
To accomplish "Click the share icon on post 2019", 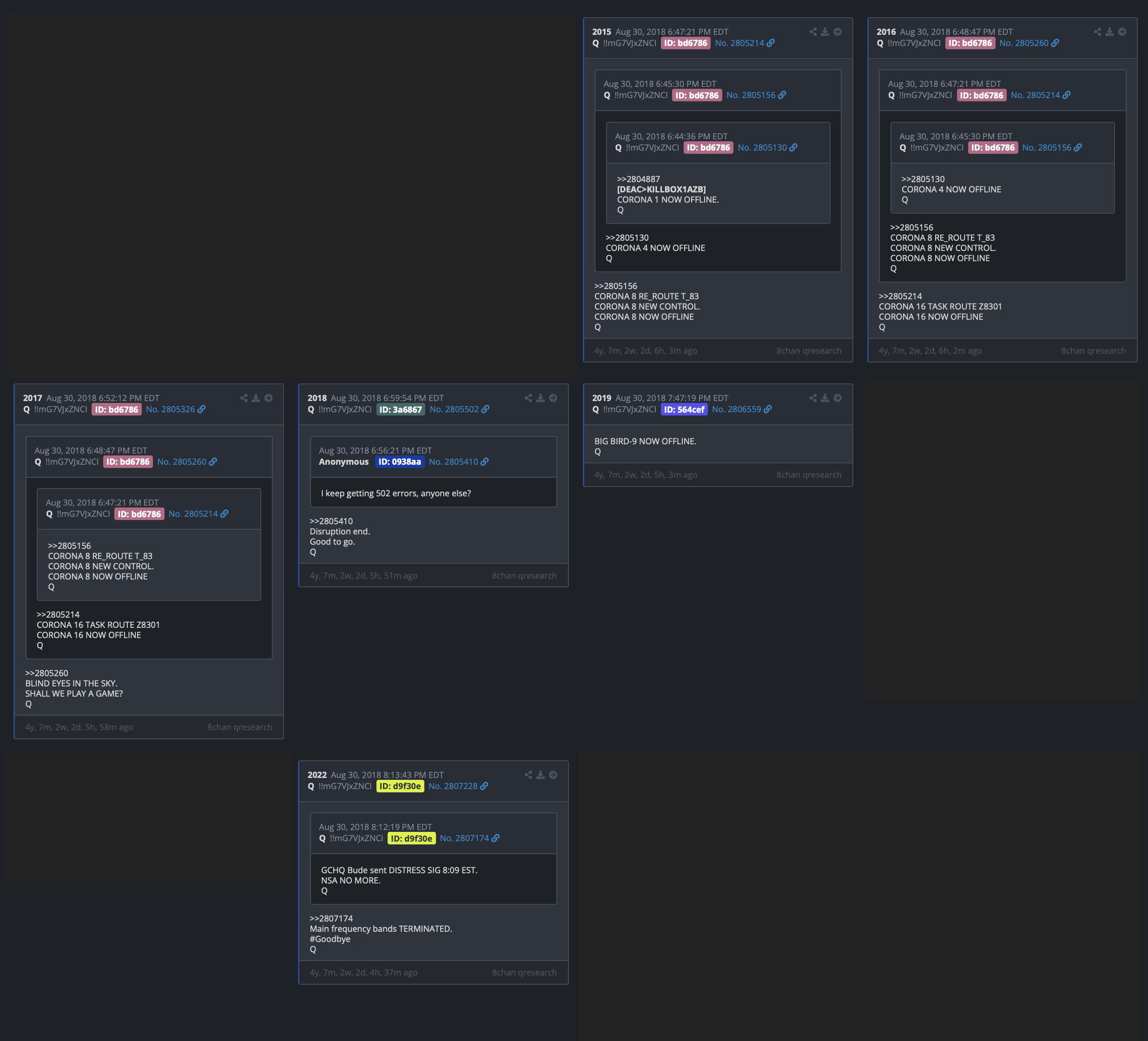I will [x=812, y=398].
